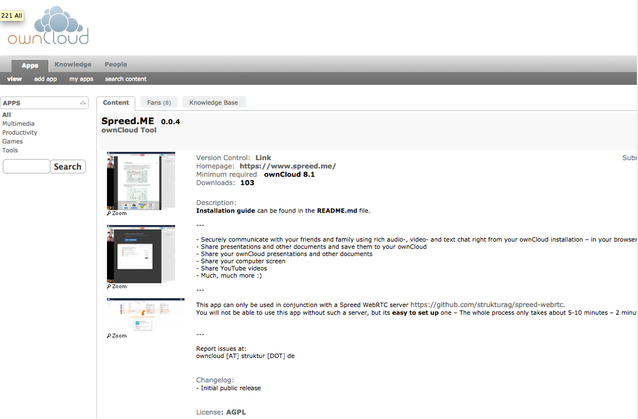
Task: Open second screenshot thumbnail with dialog
Action: (x=141, y=254)
